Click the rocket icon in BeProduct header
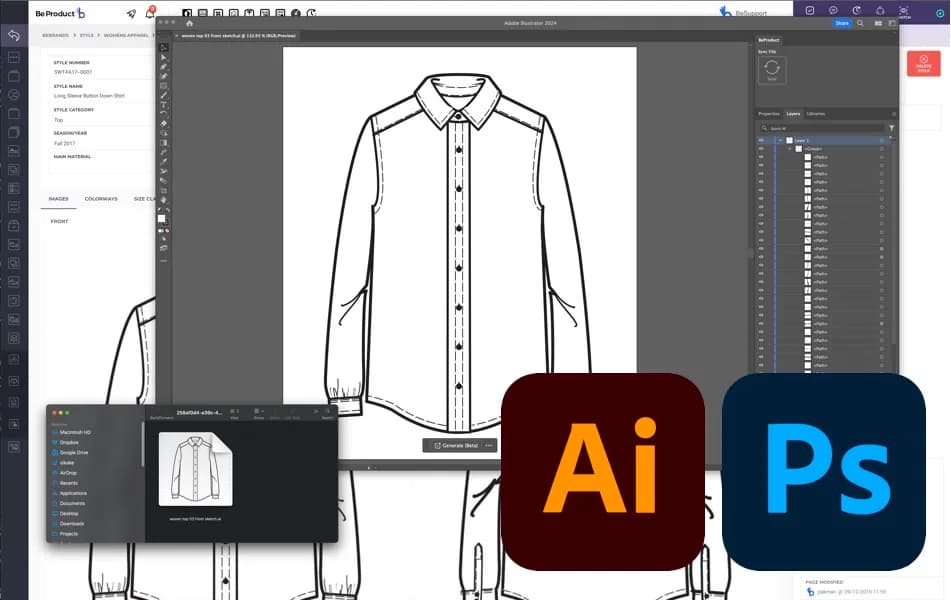951x600 pixels. pos(131,13)
